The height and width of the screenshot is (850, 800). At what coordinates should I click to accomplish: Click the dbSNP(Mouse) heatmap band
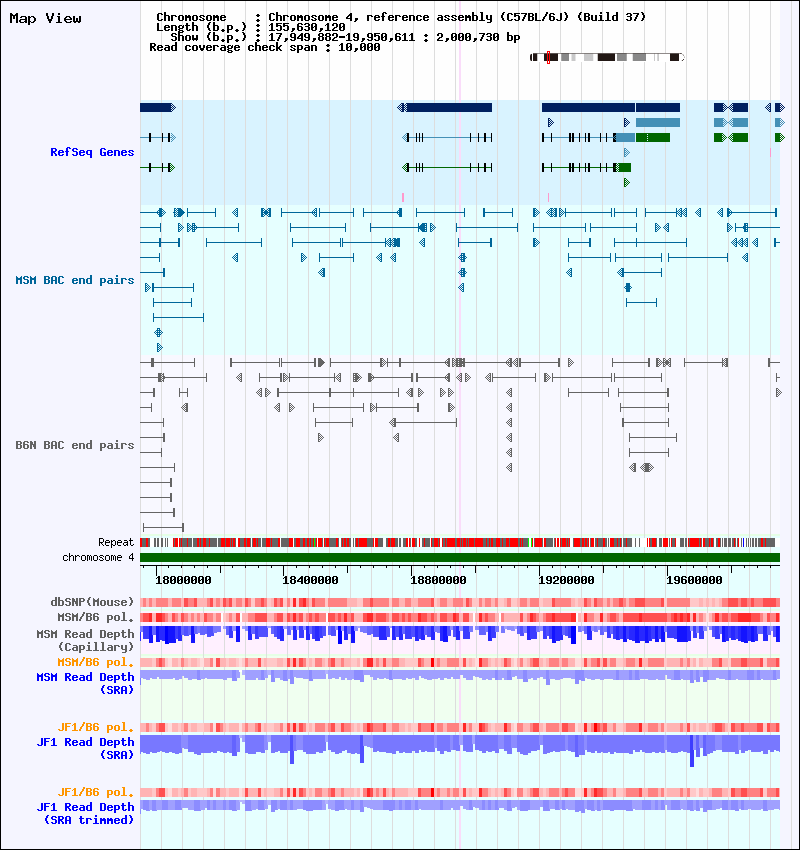click(460, 602)
